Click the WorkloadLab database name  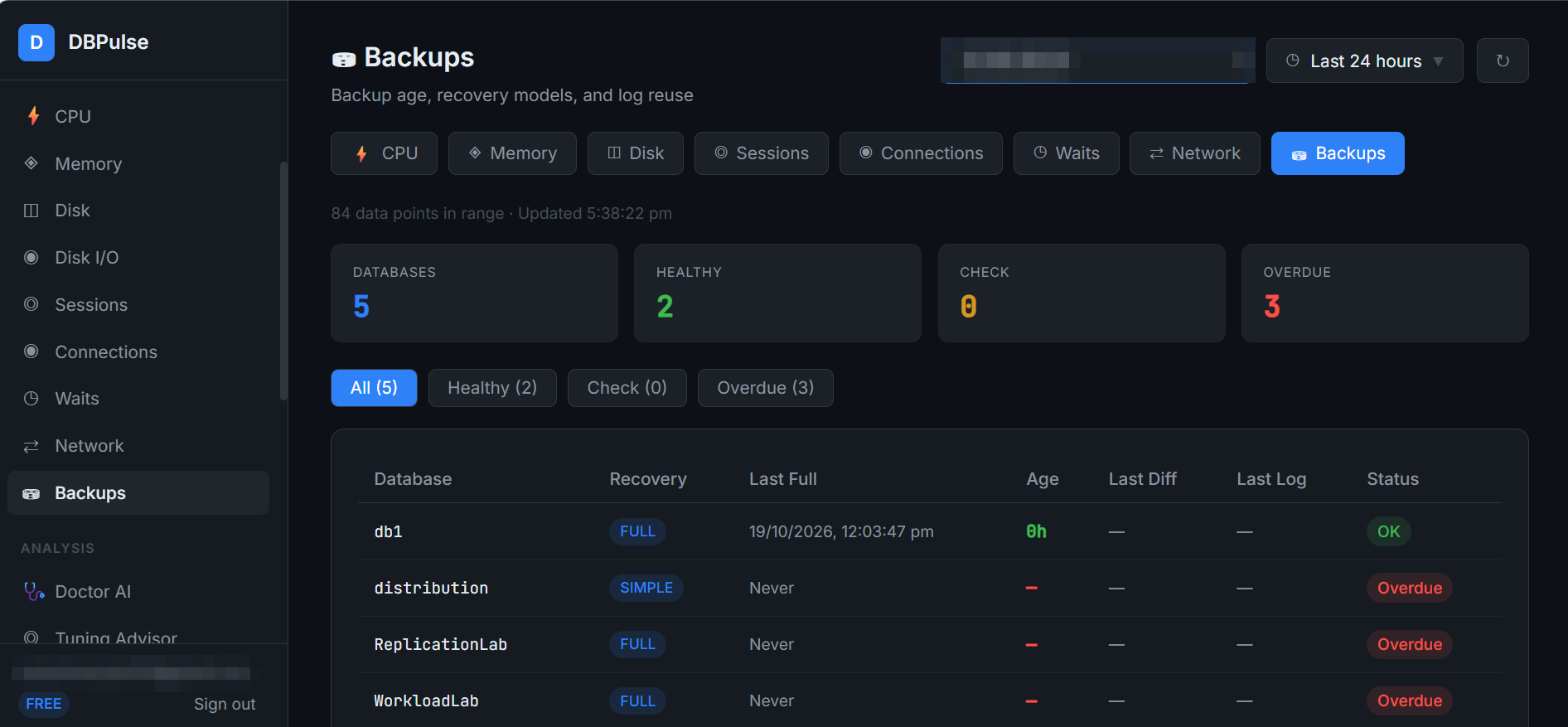[426, 700]
